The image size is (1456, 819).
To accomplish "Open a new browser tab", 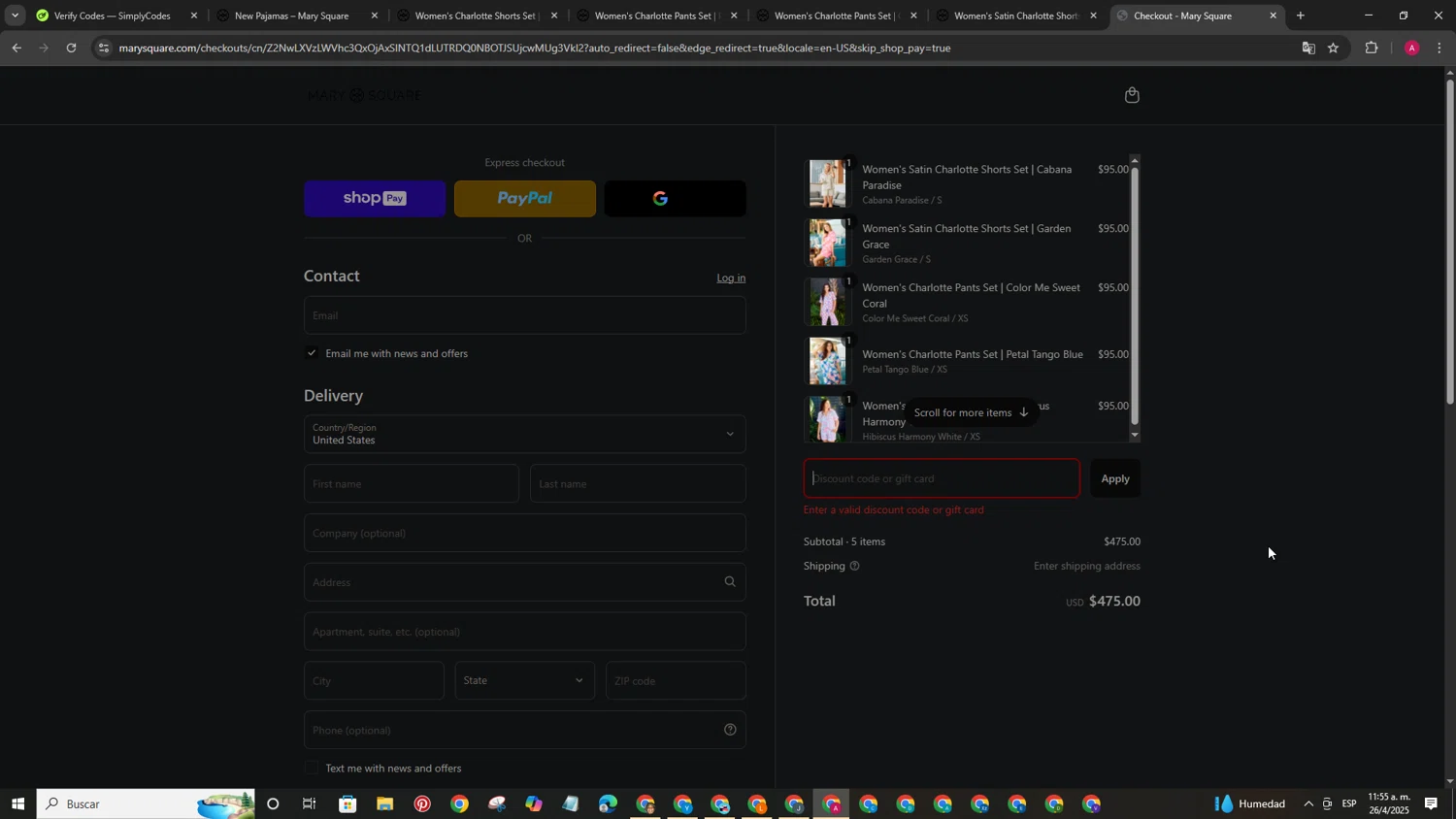I will click(1301, 16).
